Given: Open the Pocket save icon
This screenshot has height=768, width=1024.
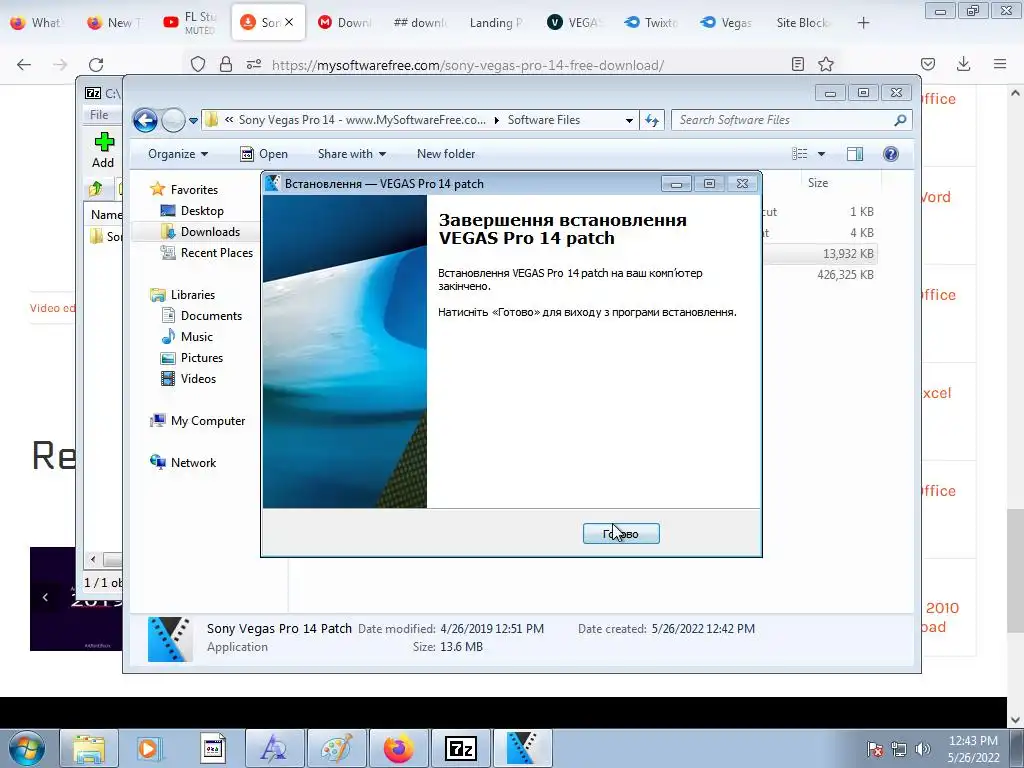Looking at the screenshot, I should click(927, 64).
